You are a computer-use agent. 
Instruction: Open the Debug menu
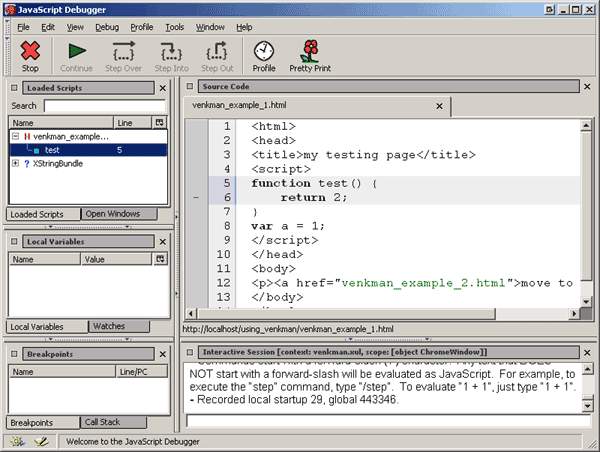point(107,27)
